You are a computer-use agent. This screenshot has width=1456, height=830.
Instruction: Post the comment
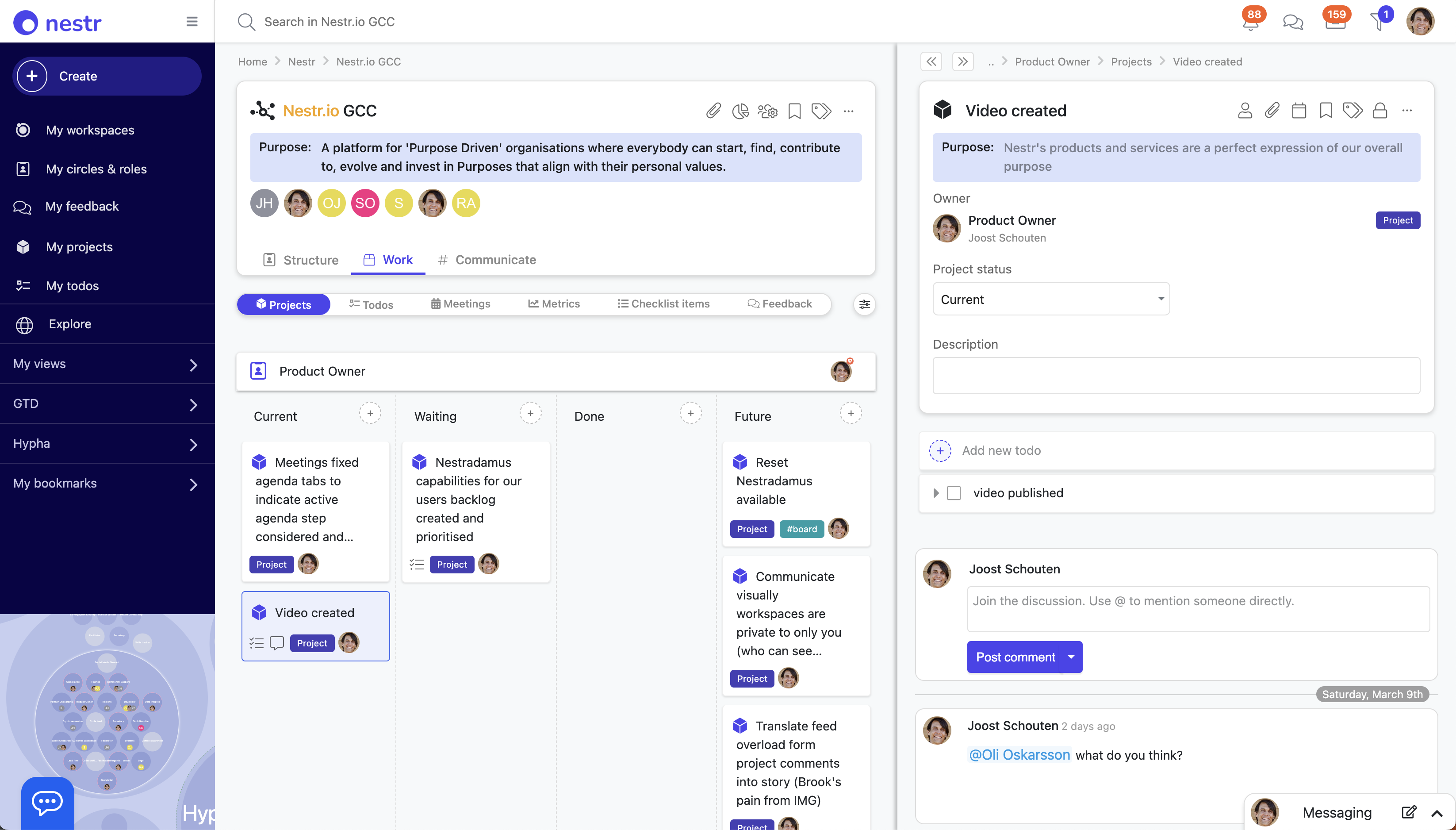[1015, 657]
